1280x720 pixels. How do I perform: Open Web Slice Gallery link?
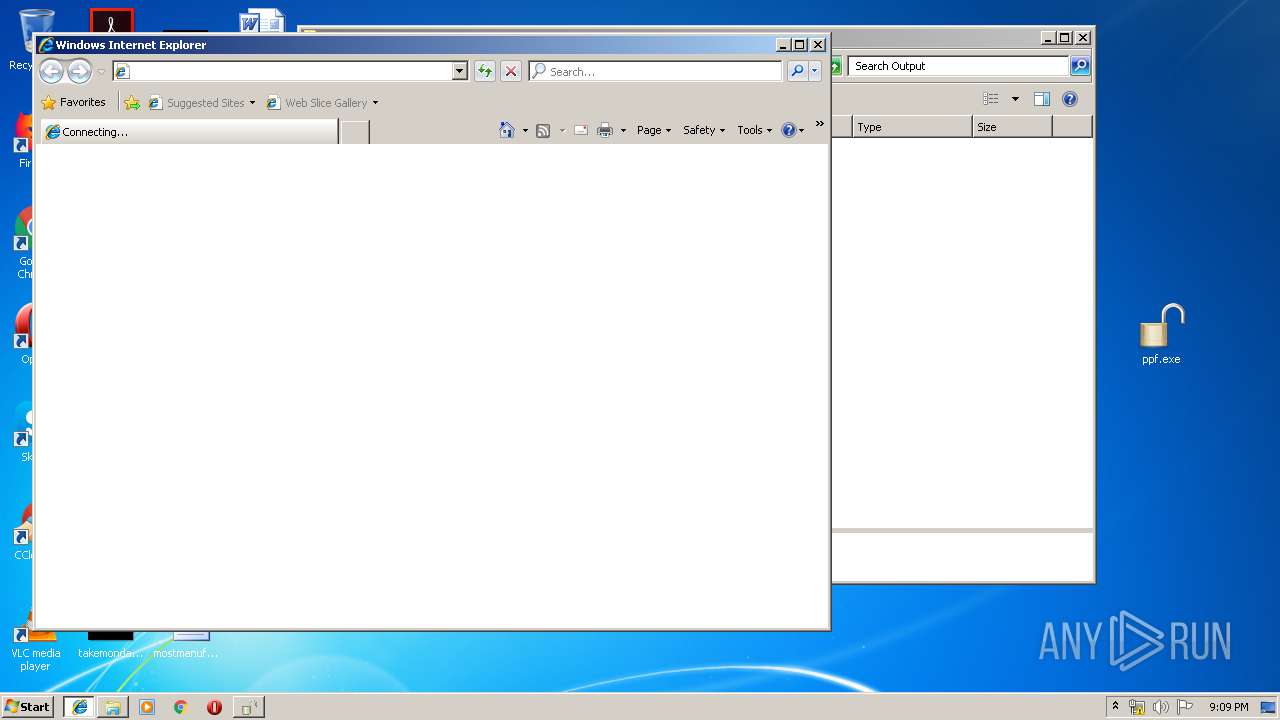coord(322,102)
